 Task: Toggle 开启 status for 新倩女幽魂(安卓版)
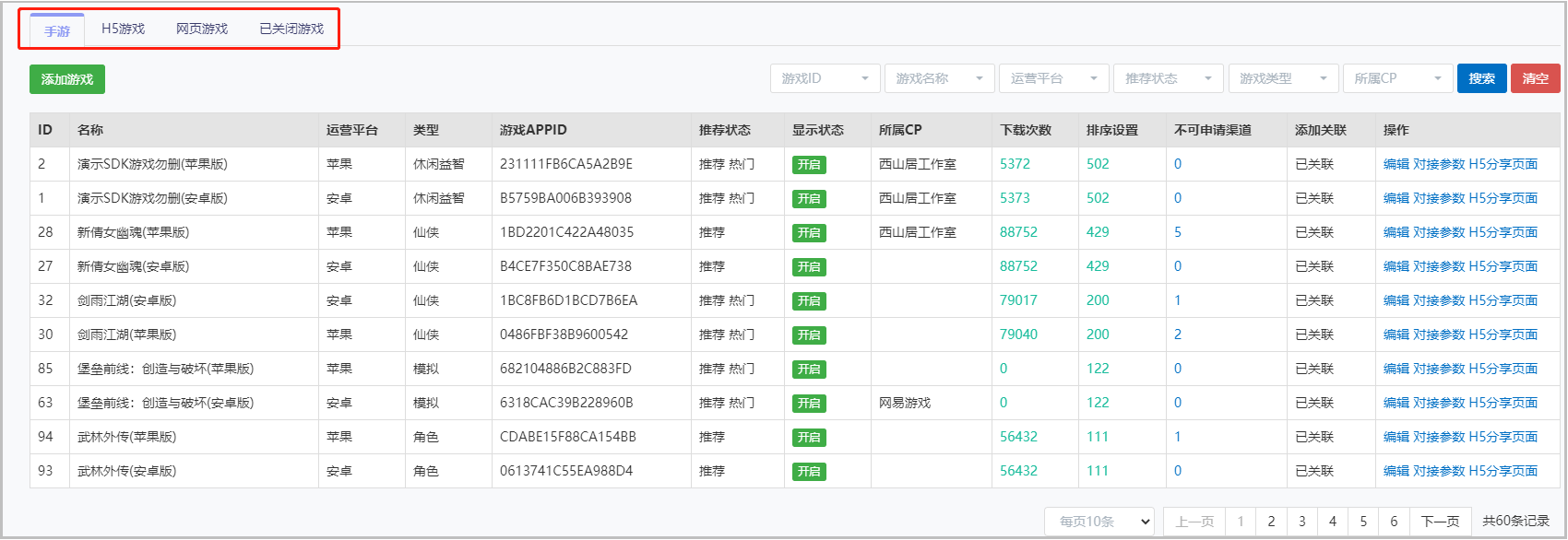click(x=809, y=267)
